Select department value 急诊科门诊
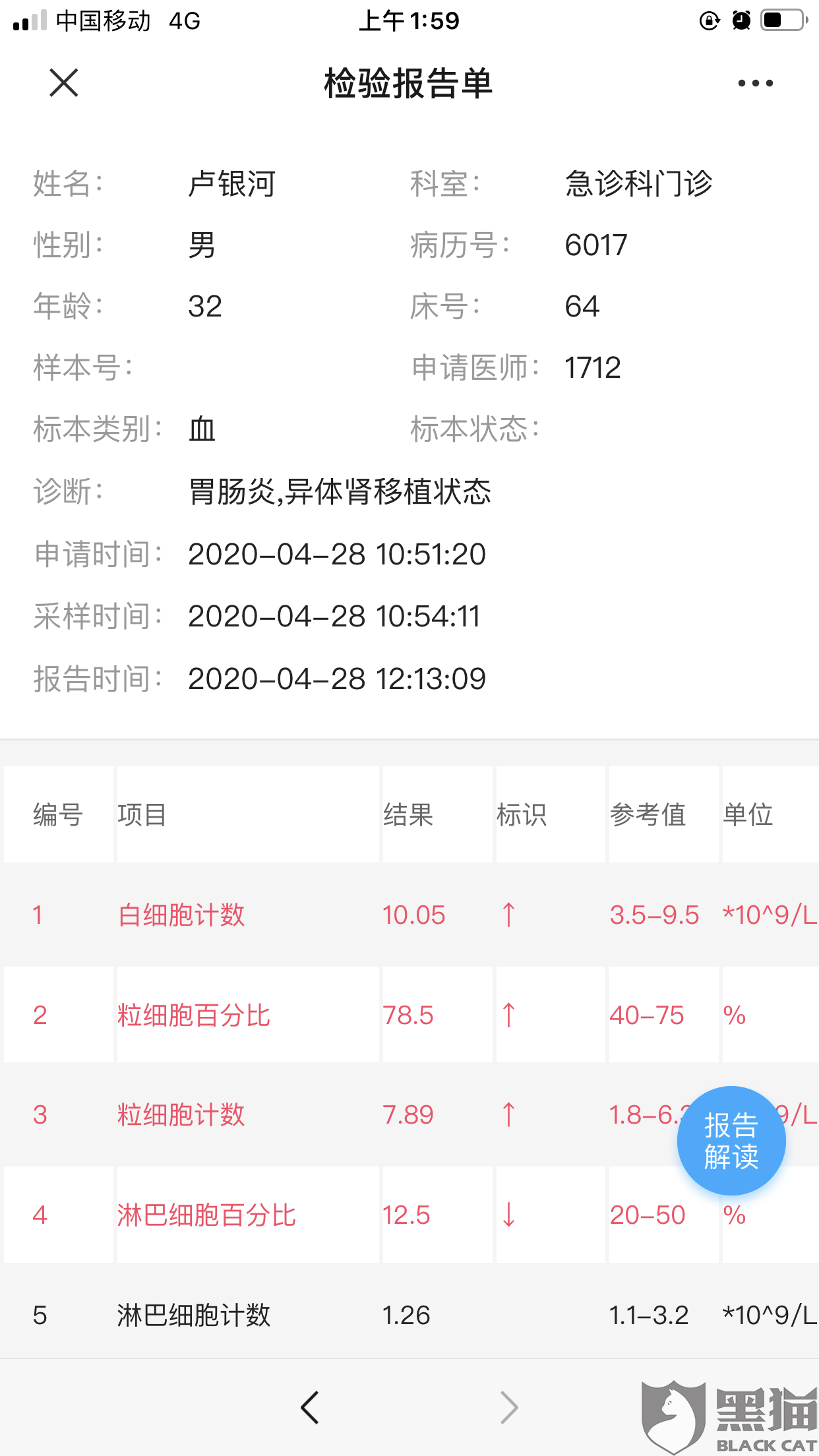This screenshot has height=1456, width=819. click(x=638, y=183)
